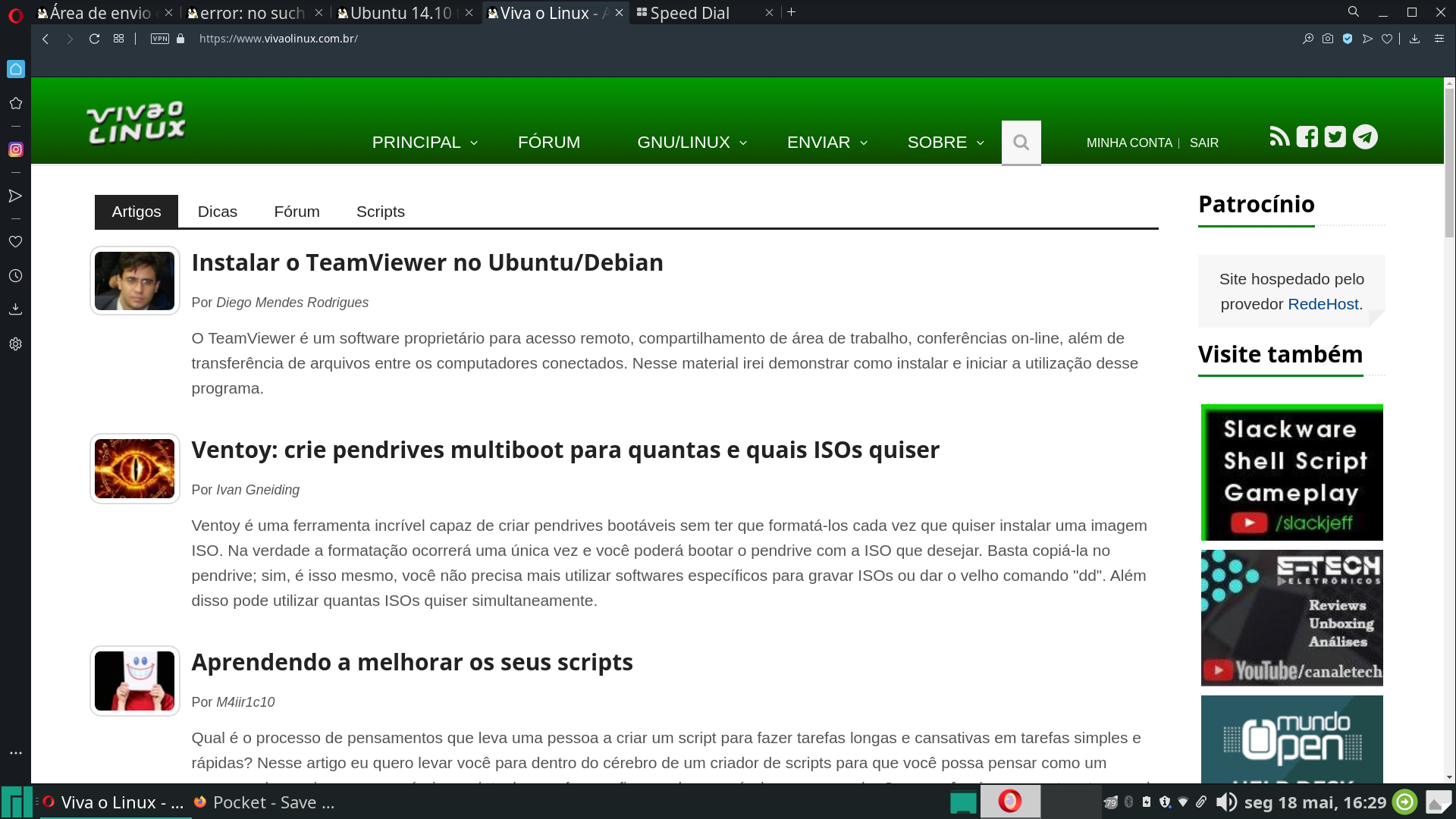Click the Opera logo menu button
This screenshot has width=1456, height=819.
15,15
